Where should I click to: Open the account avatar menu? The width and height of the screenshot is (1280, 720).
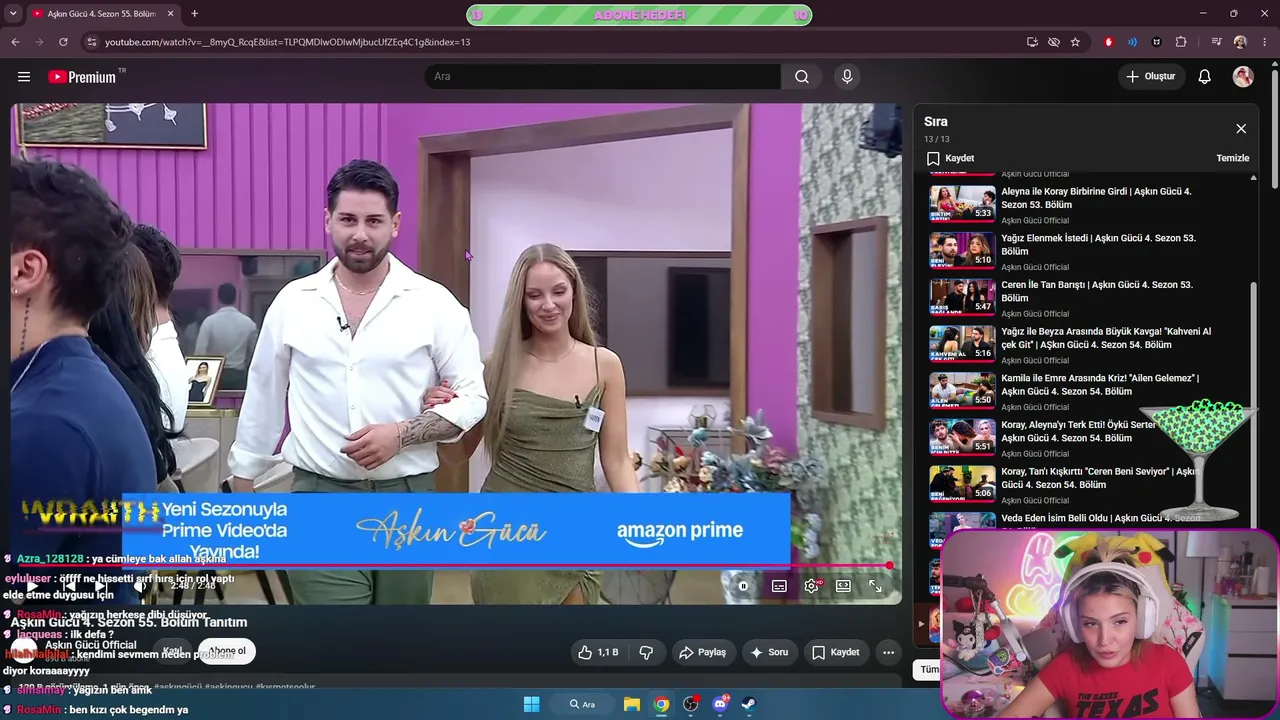1243,77
